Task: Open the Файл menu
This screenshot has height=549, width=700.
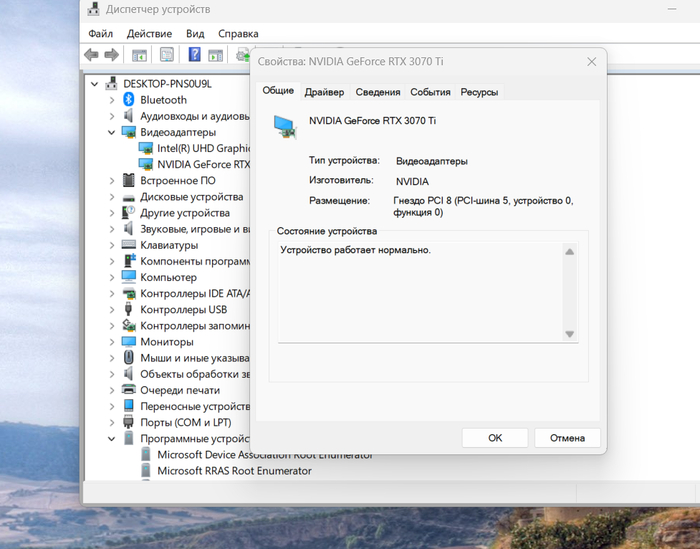Action: (100, 34)
